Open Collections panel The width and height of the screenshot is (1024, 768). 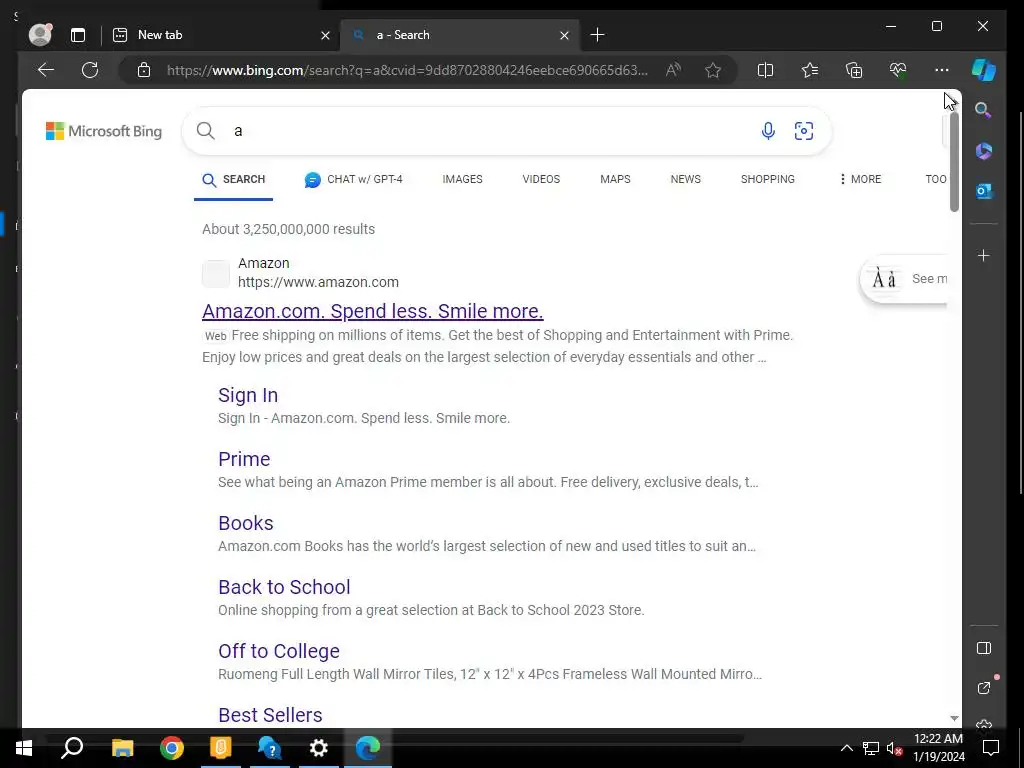[854, 70]
